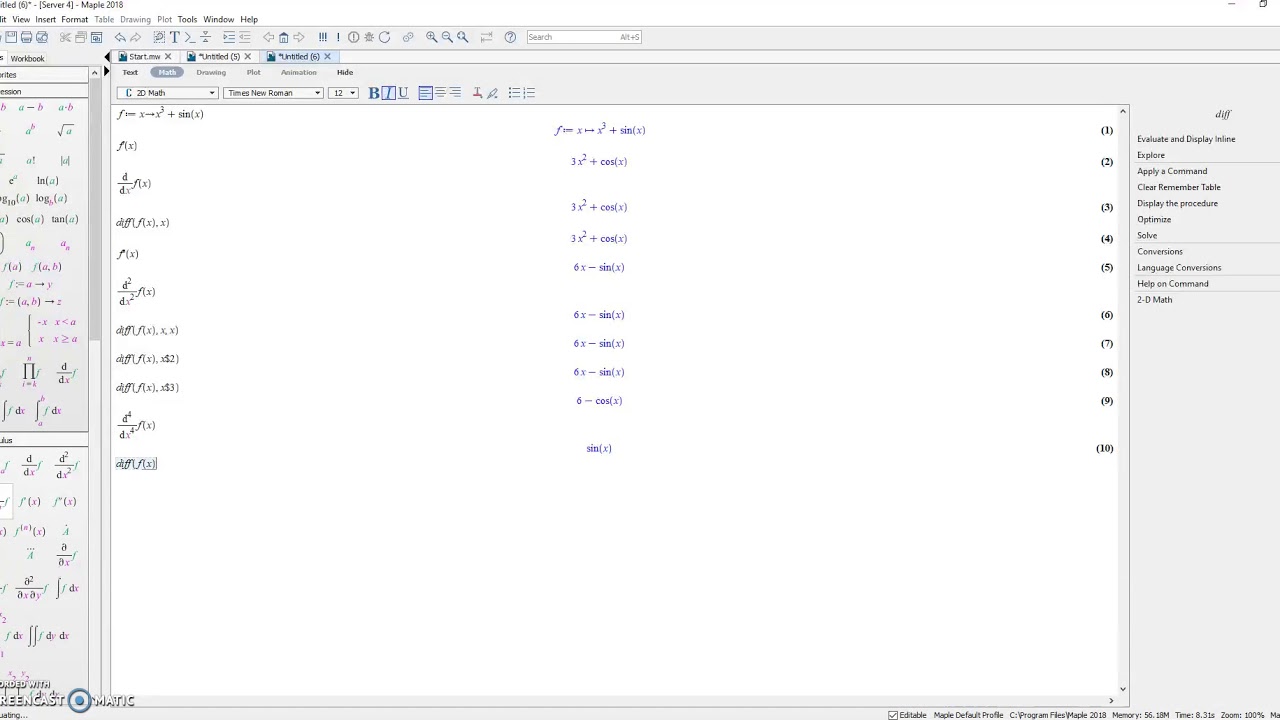
Task: Click the Cut scissors icon
Action: point(65,37)
